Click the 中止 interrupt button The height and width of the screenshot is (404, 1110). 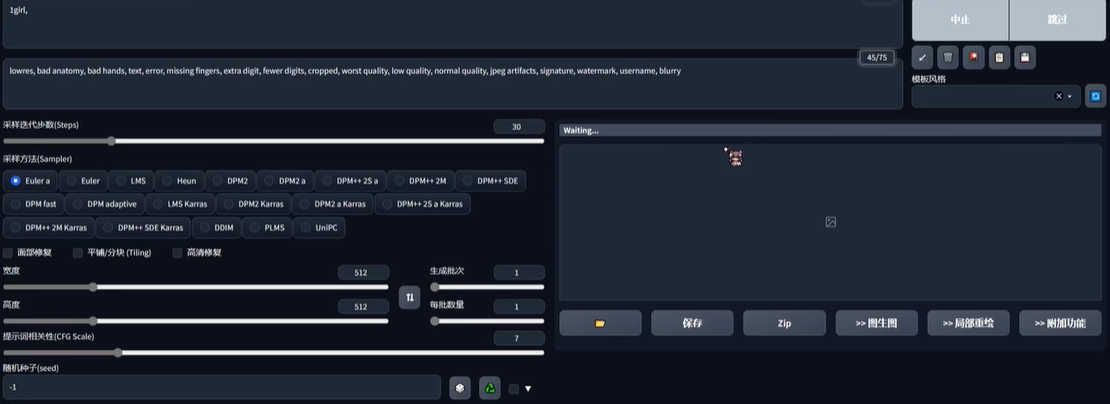click(x=959, y=19)
